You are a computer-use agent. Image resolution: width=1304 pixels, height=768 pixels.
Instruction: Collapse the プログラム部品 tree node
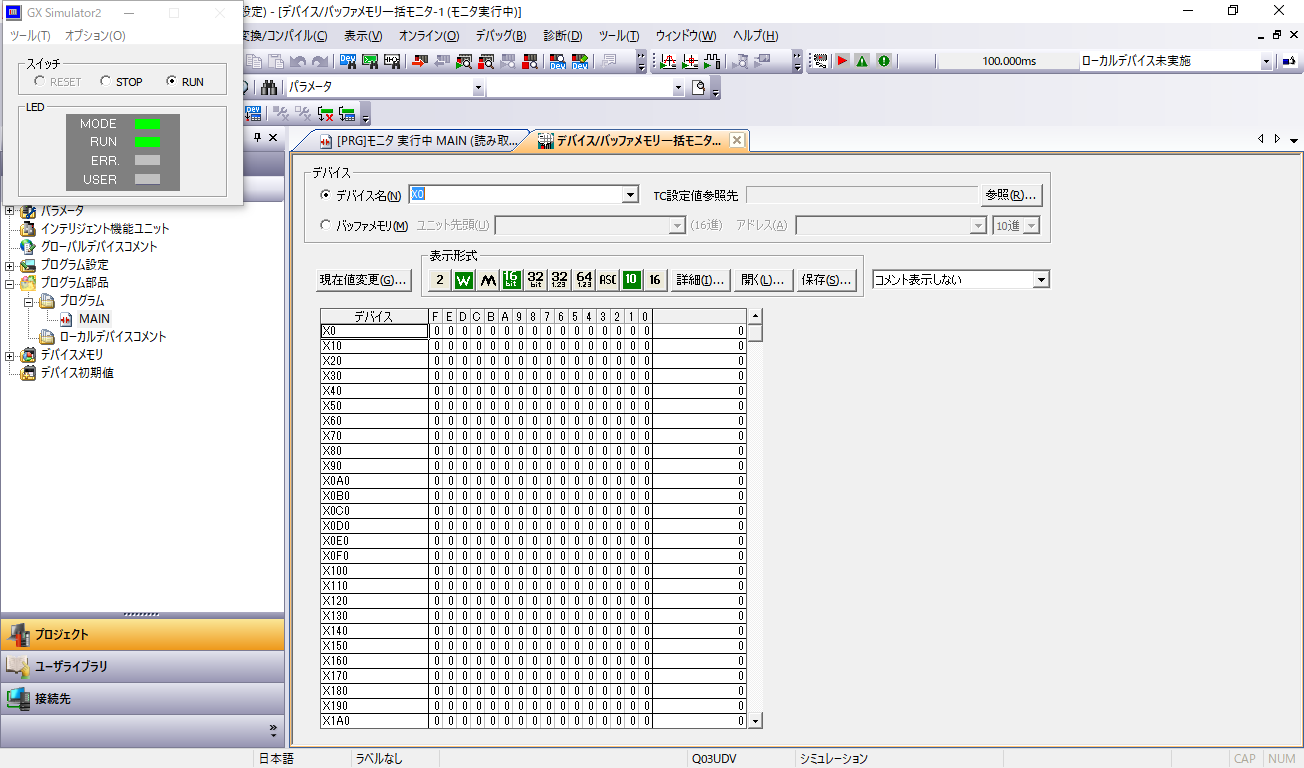10,283
